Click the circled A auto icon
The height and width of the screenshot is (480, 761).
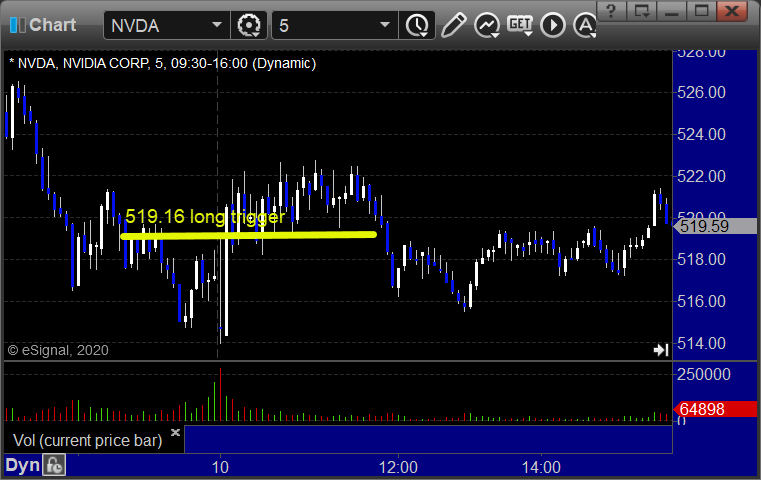tap(585, 25)
